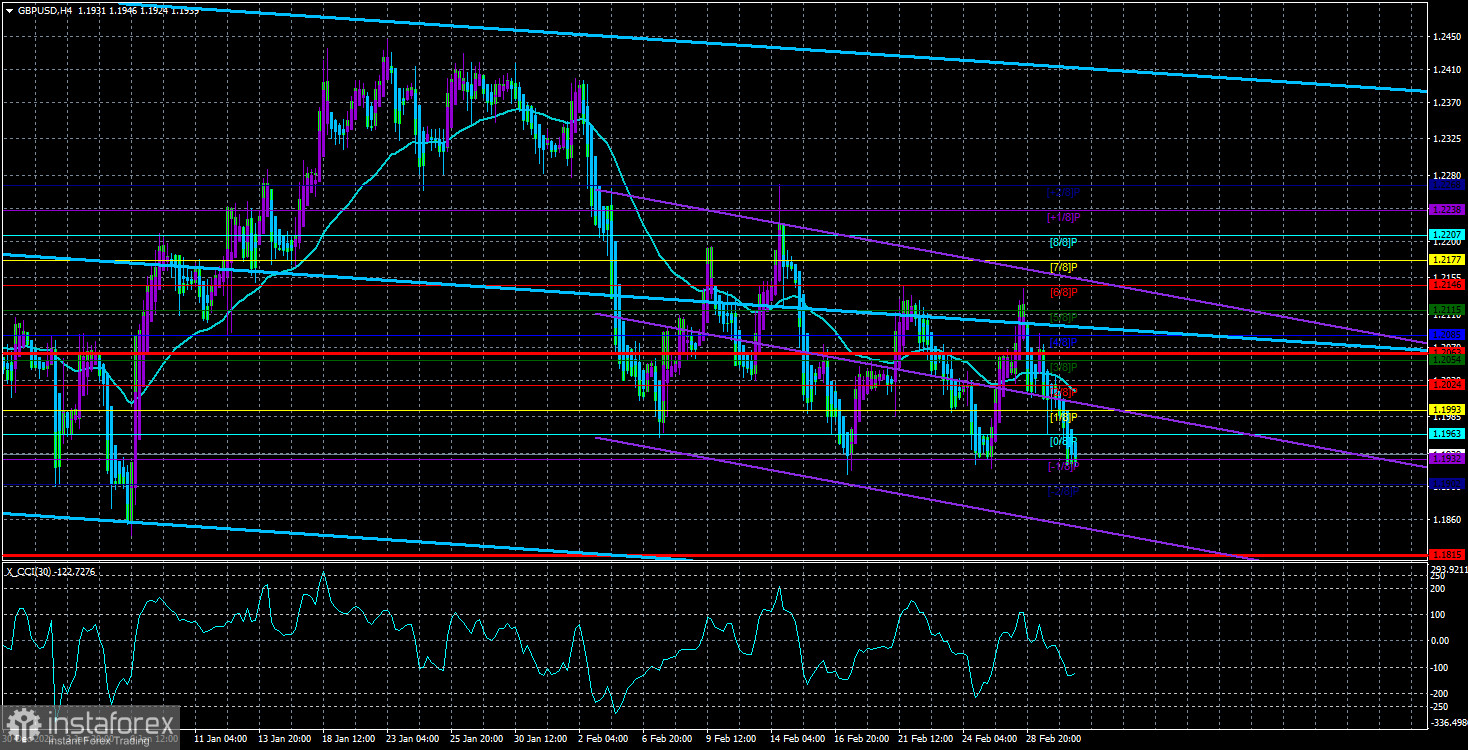1468x750 pixels.
Task: Click the [8/8]P Murray level label
Action: [1064, 242]
